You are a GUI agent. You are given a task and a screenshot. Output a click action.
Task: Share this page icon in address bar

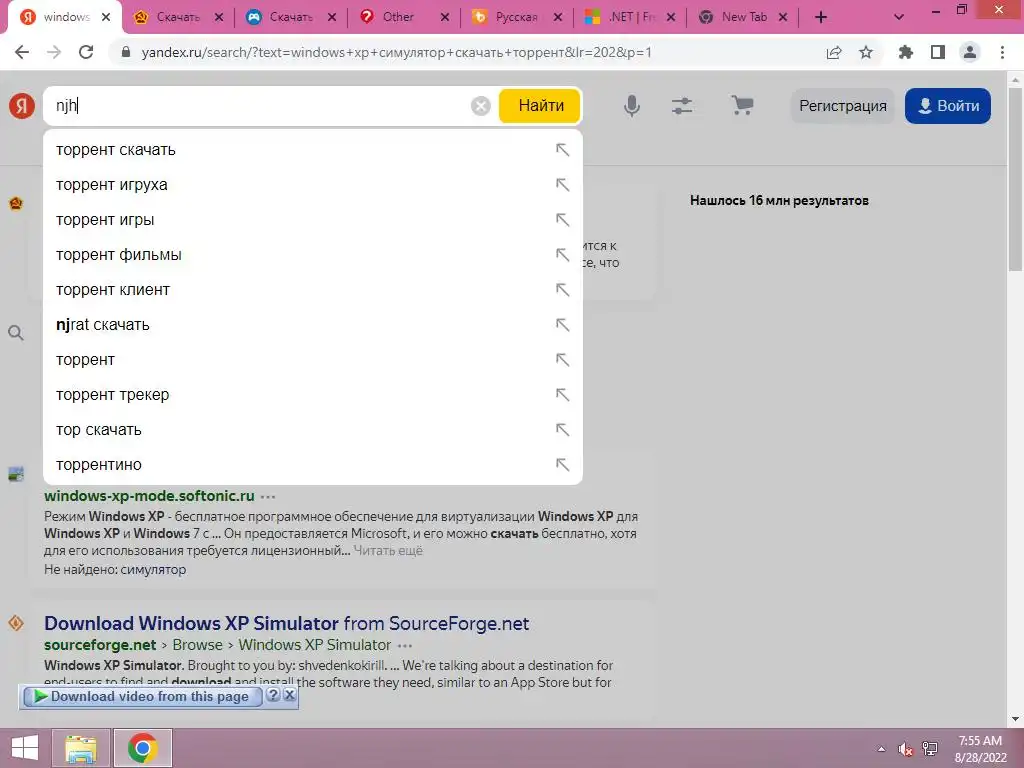[x=834, y=52]
